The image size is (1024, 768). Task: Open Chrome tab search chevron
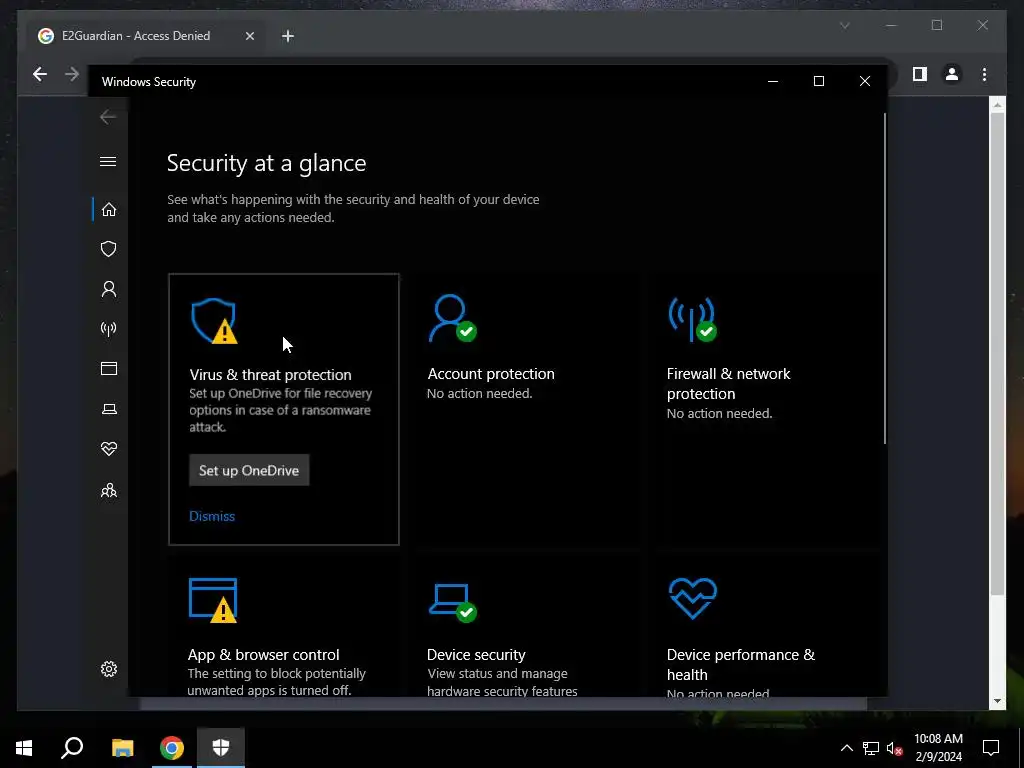pos(844,25)
